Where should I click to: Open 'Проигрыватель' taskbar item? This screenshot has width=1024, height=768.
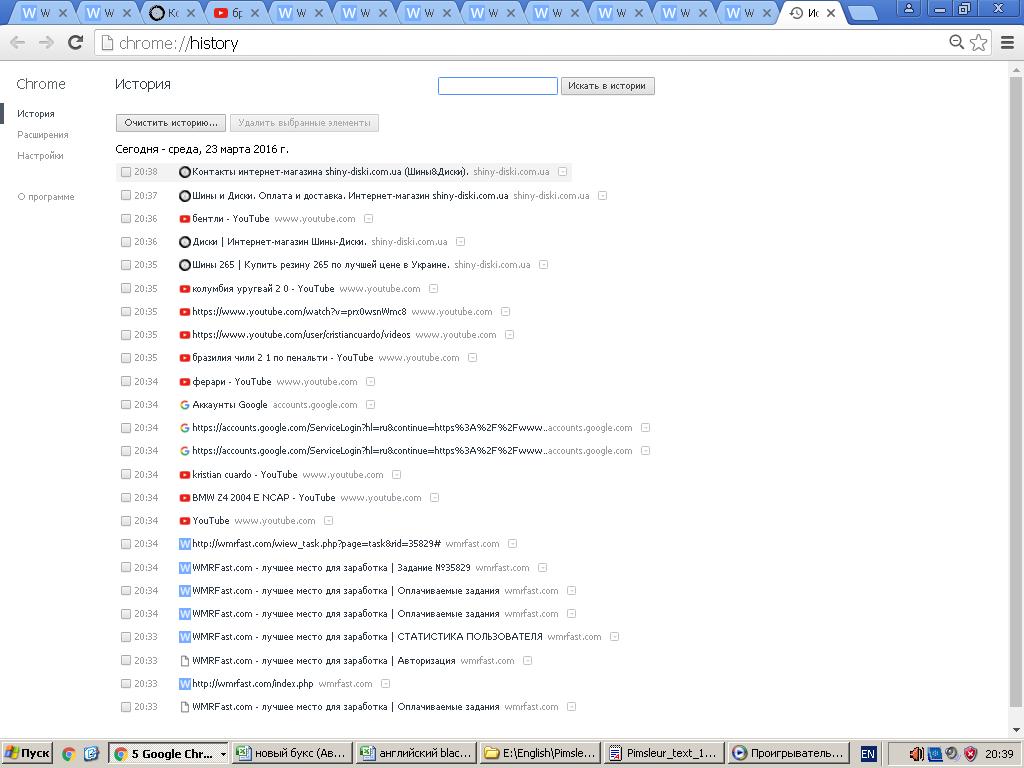coord(788,754)
